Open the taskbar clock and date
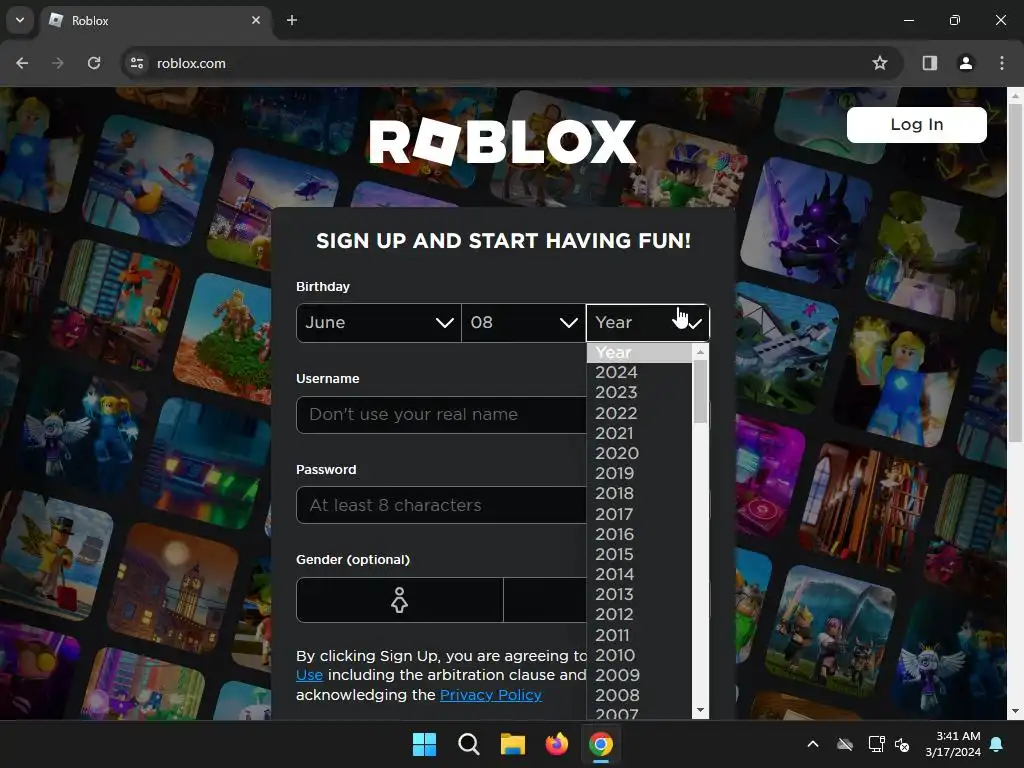This screenshot has width=1024, height=768. point(953,744)
